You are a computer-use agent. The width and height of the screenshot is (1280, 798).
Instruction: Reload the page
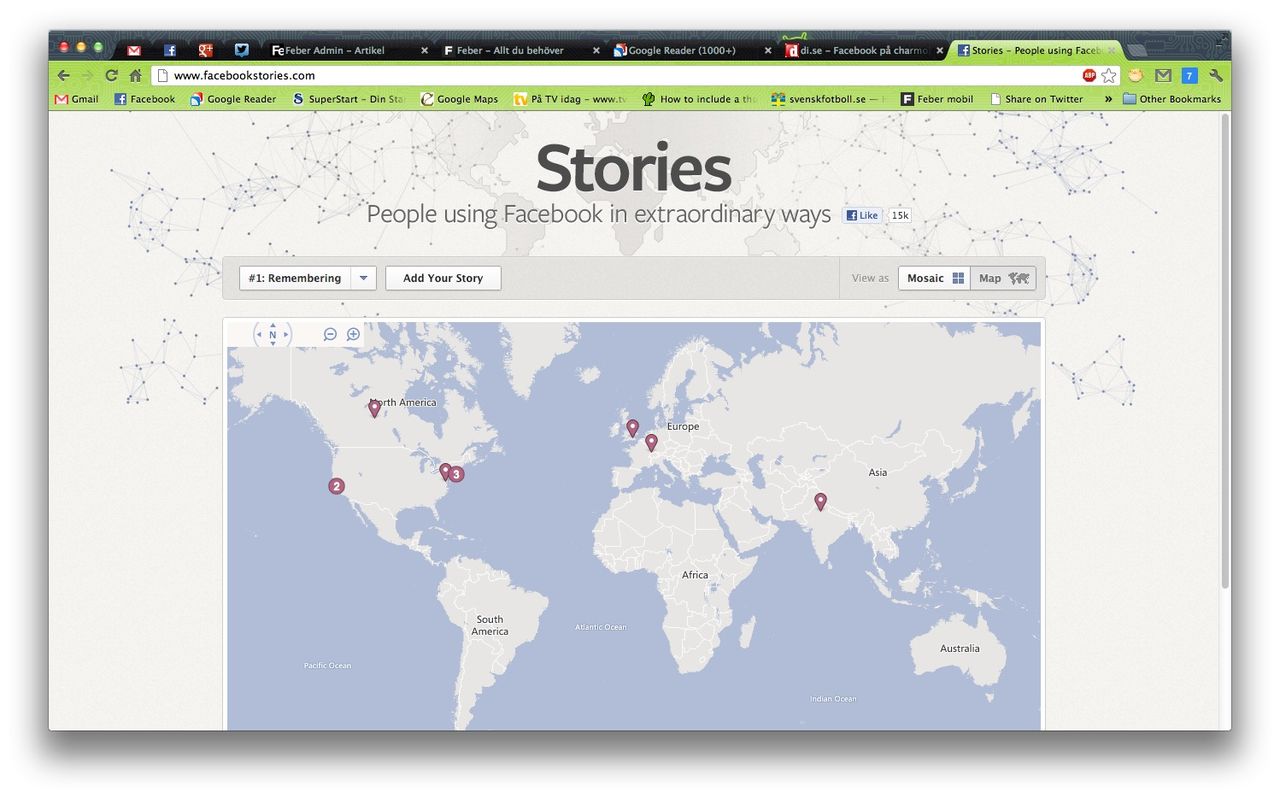point(111,75)
